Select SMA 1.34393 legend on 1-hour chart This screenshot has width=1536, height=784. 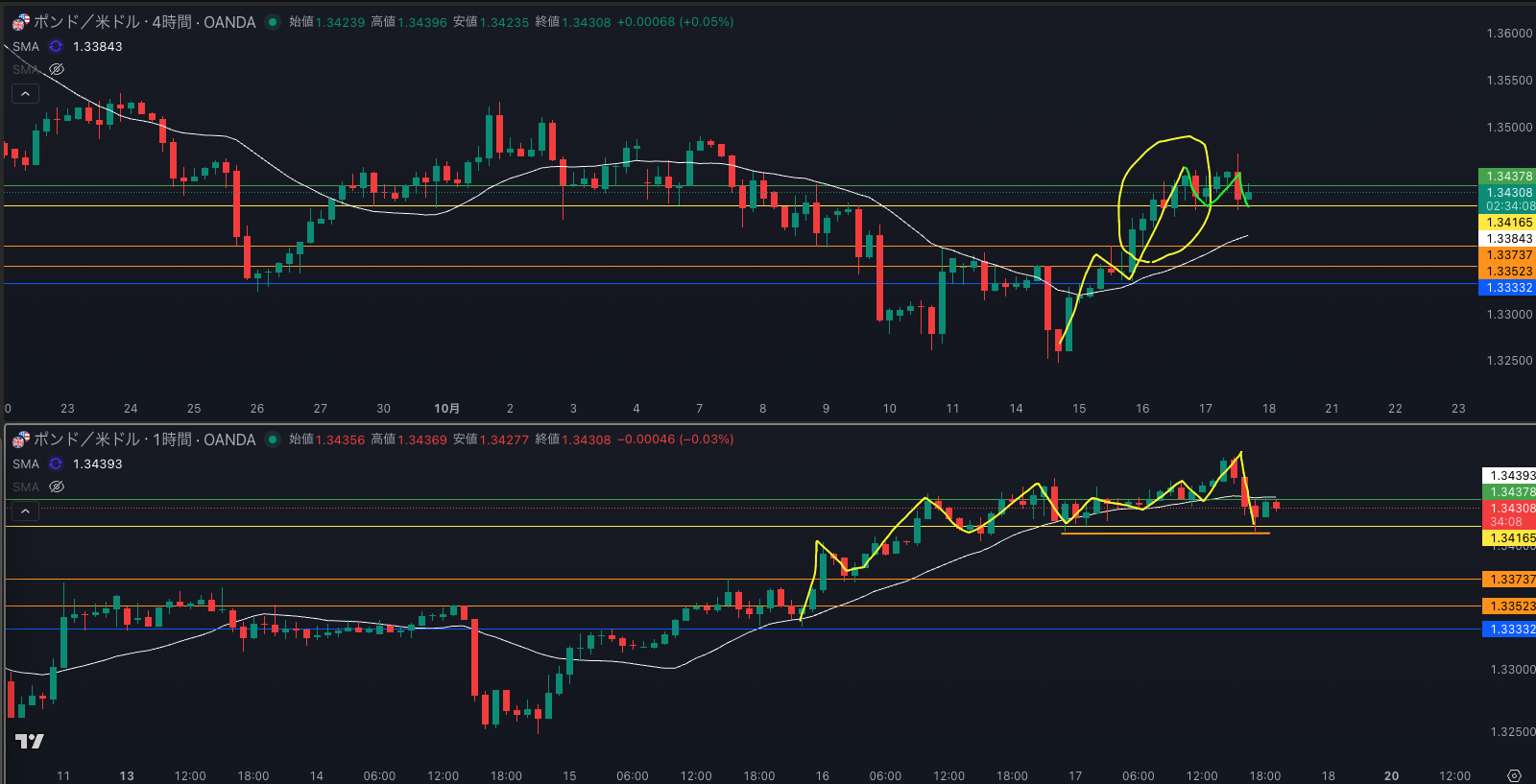pos(26,463)
